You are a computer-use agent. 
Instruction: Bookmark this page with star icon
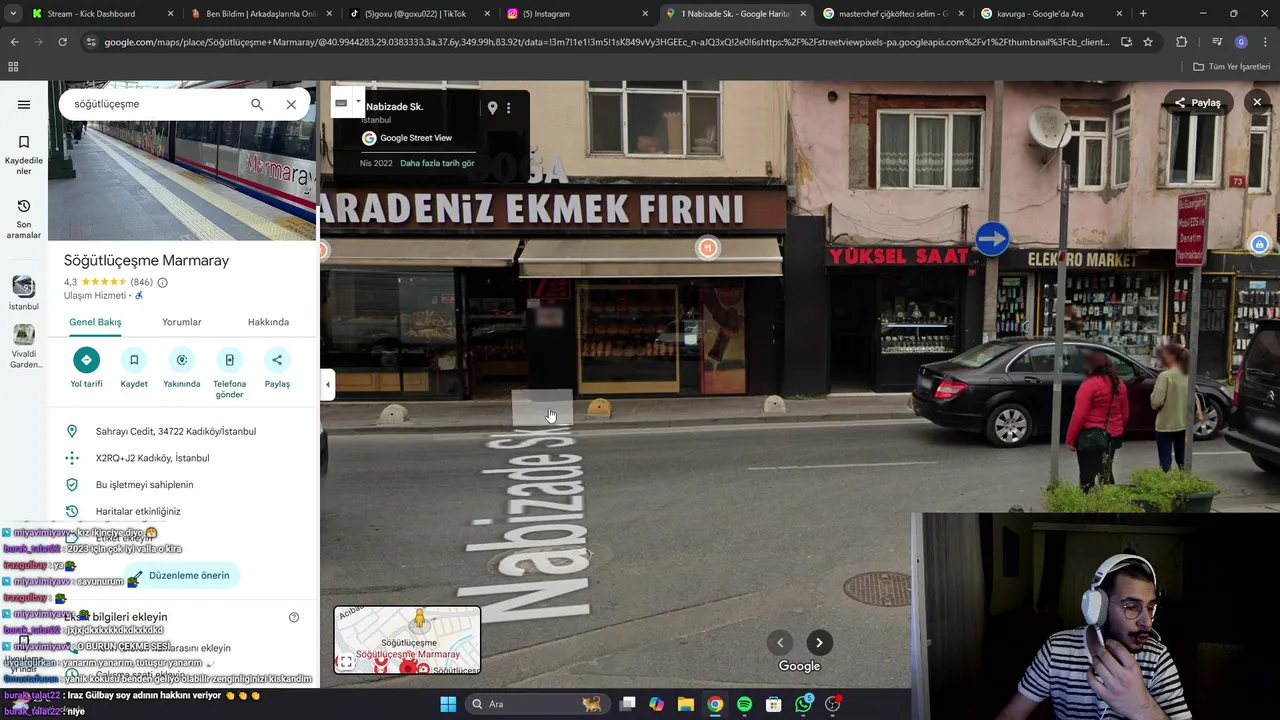pyautogui.click(x=1148, y=42)
